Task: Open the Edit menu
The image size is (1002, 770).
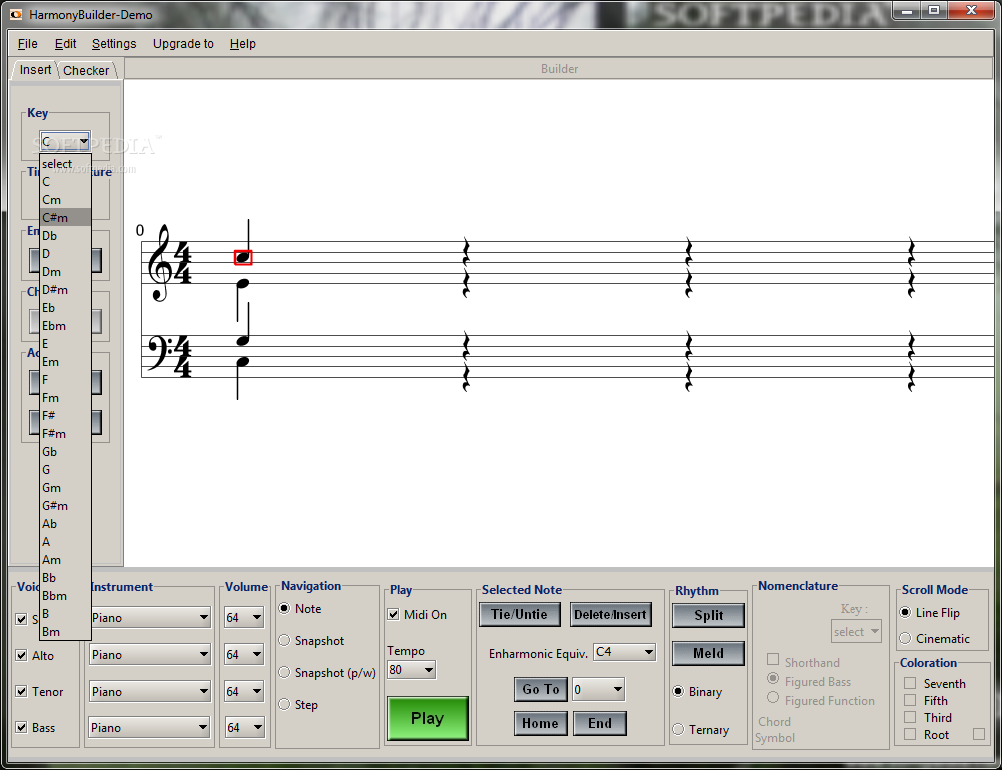Action: [x=65, y=43]
